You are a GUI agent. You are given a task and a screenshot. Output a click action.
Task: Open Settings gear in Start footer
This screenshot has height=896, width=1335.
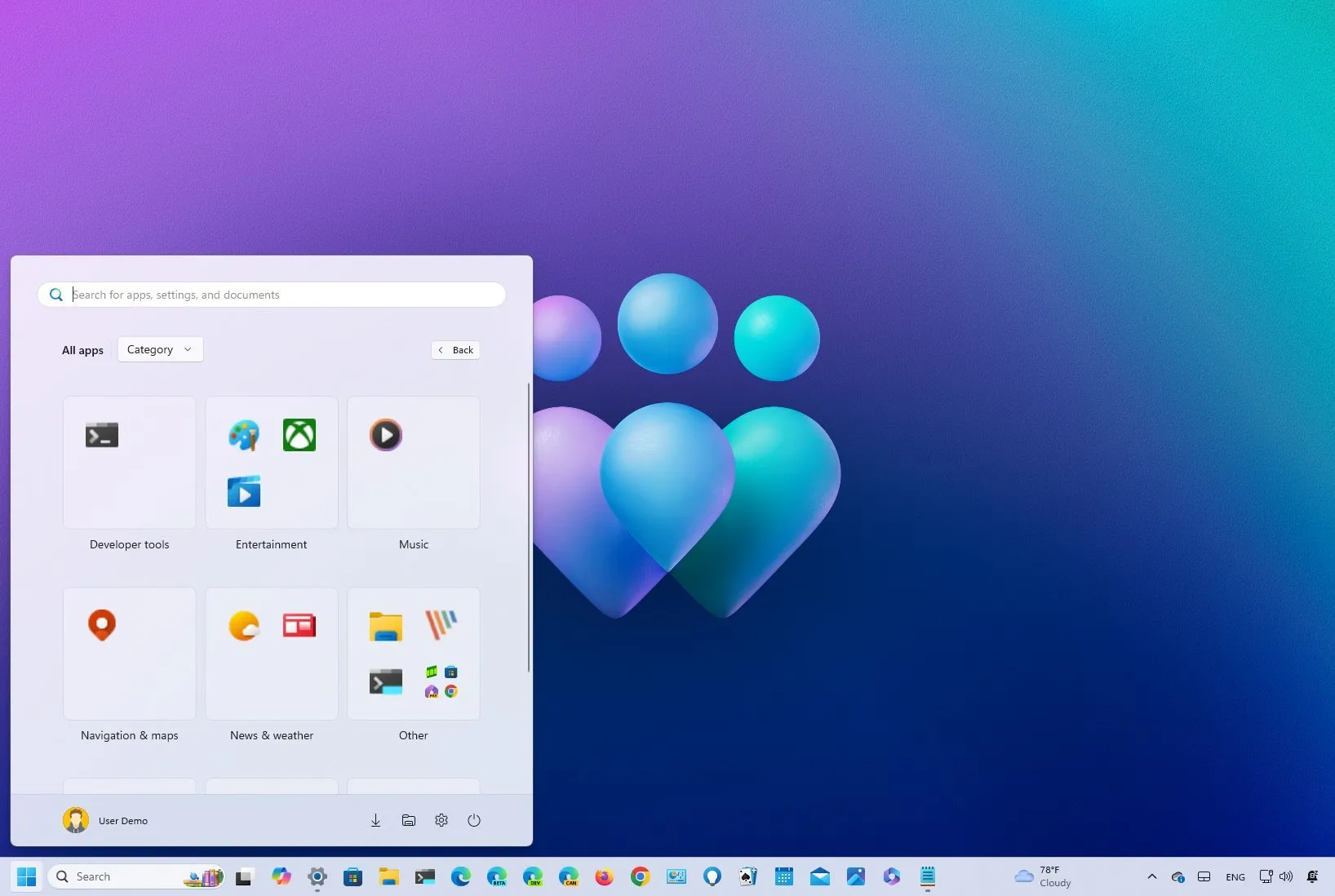pos(441,820)
